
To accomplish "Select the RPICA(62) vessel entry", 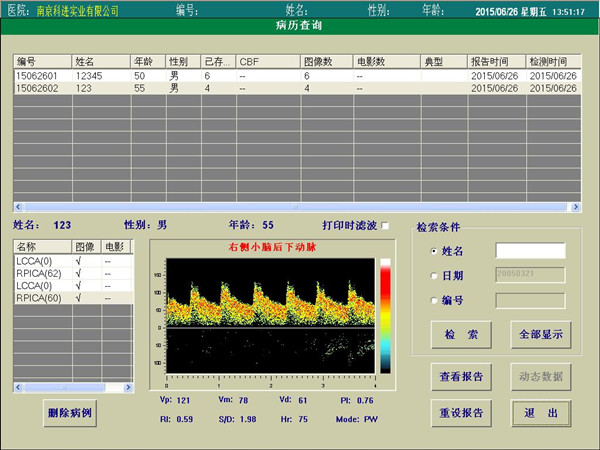I will point(40,273).
